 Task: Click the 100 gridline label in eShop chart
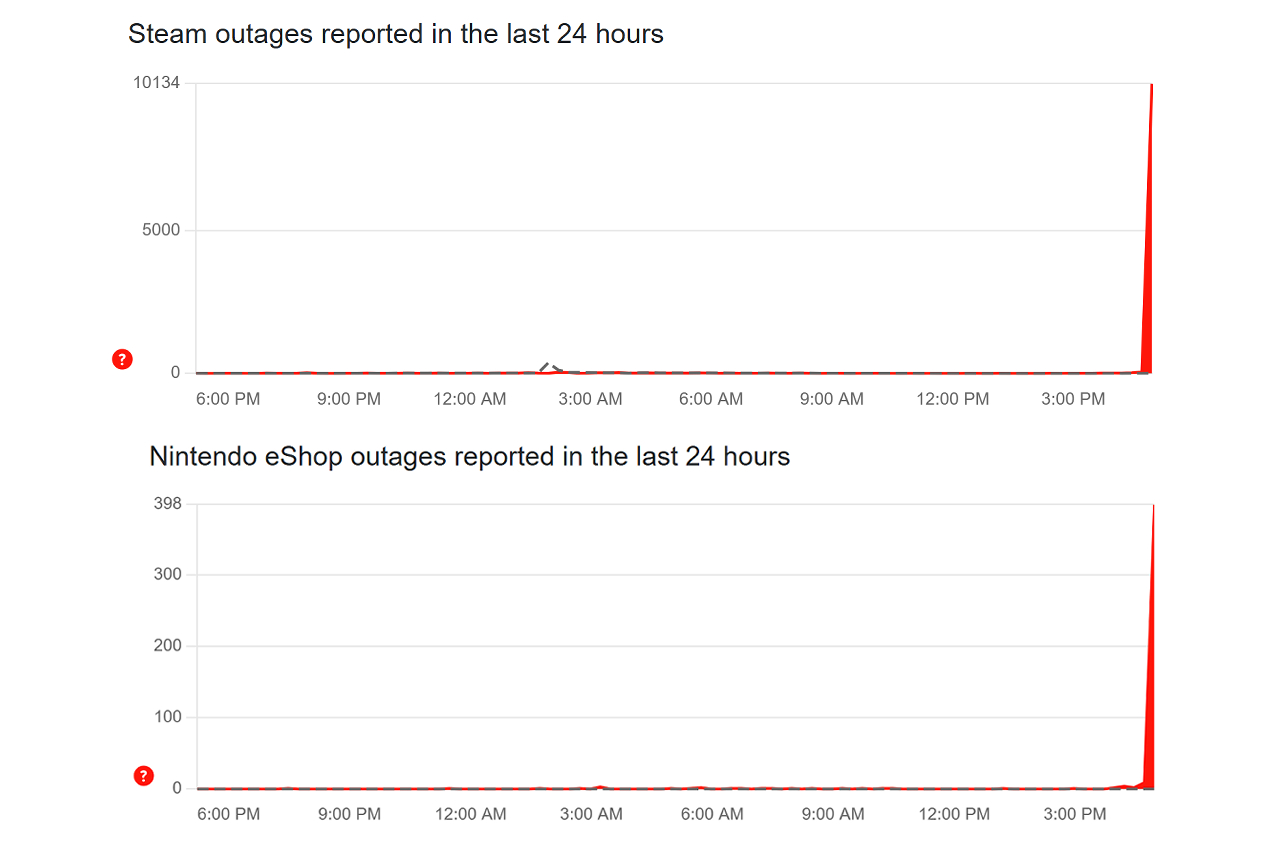coord(169,717)
